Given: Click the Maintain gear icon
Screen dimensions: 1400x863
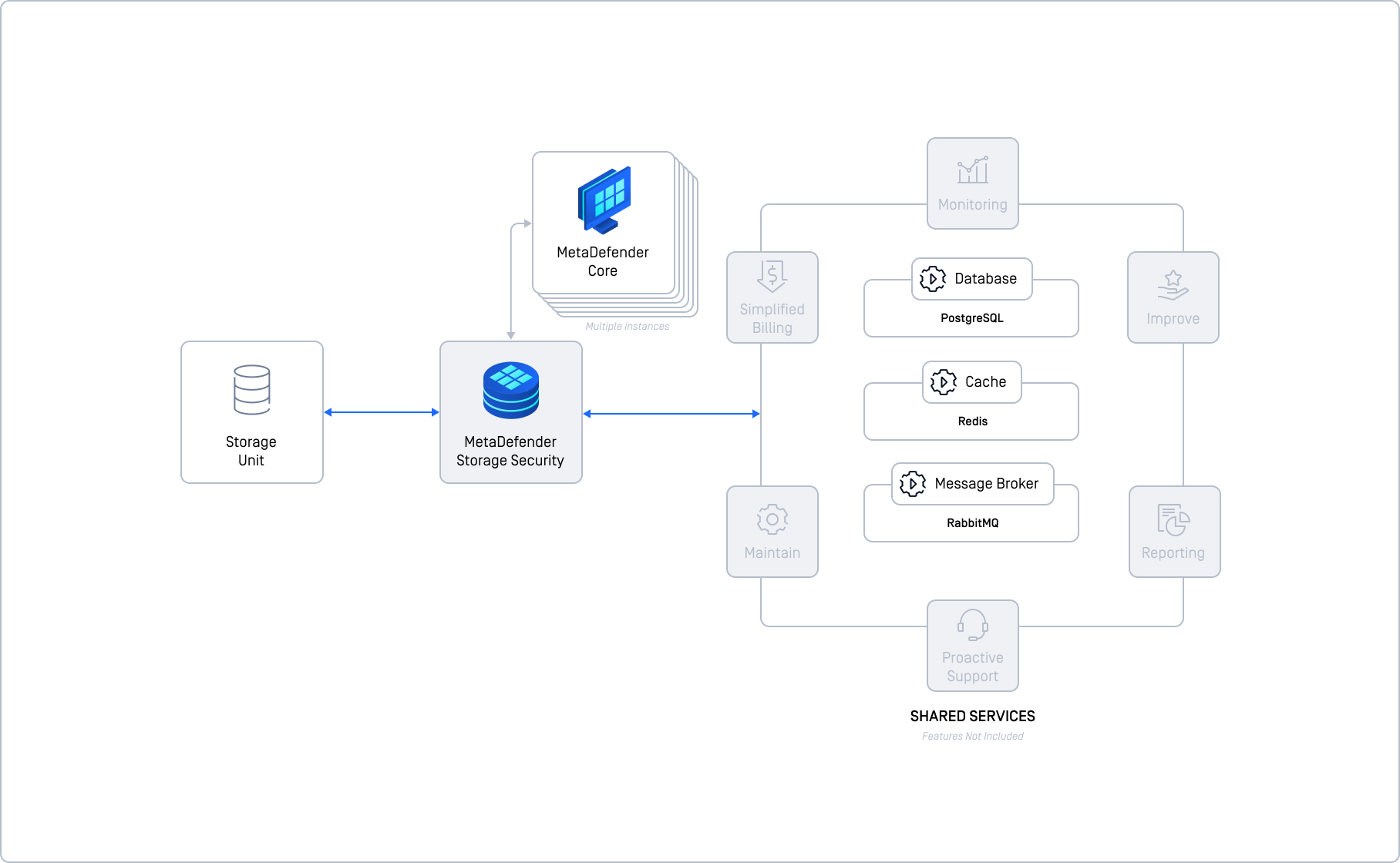Looking at the screenshot, I should [x=772, y=519].
